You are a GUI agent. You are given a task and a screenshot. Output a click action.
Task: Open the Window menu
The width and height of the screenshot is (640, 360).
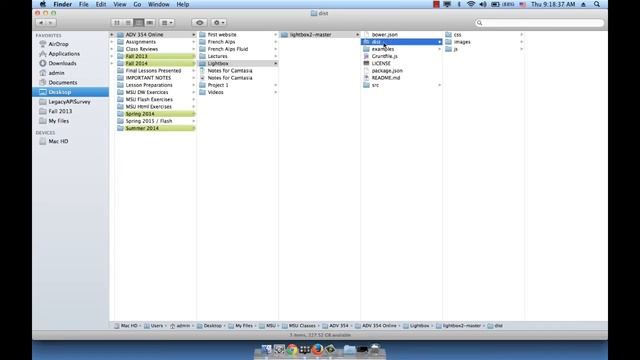tap(158, 4)
